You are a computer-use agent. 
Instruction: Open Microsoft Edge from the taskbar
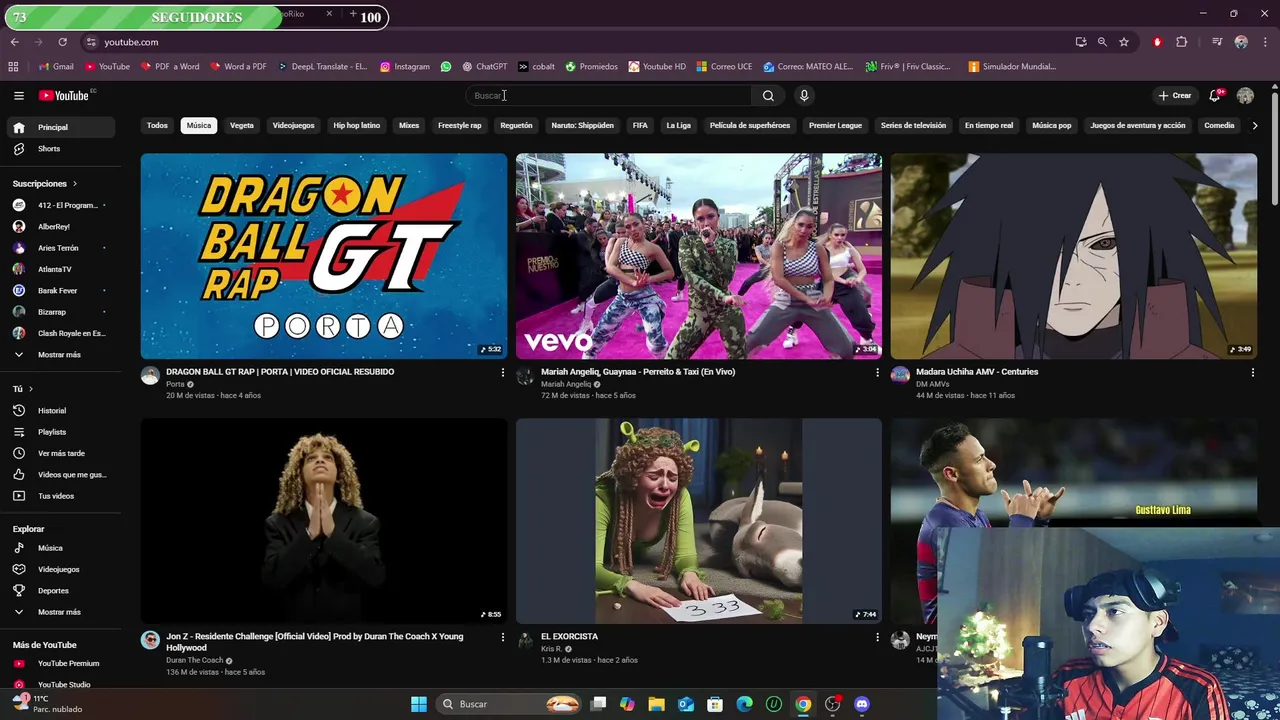[x=744, y=704]
